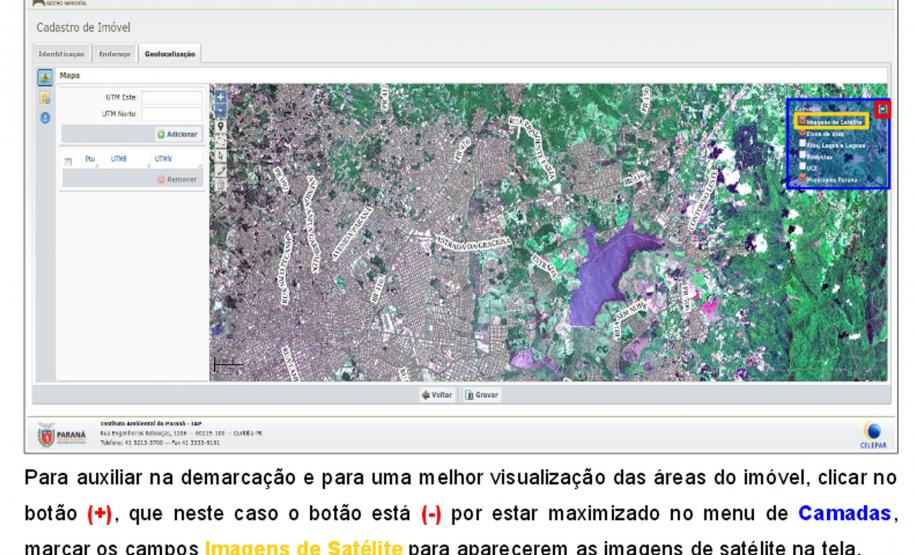Click the trash delete tool on map toolbar
This screenshot has height=555, width=915.
click(x=221, y=185)
